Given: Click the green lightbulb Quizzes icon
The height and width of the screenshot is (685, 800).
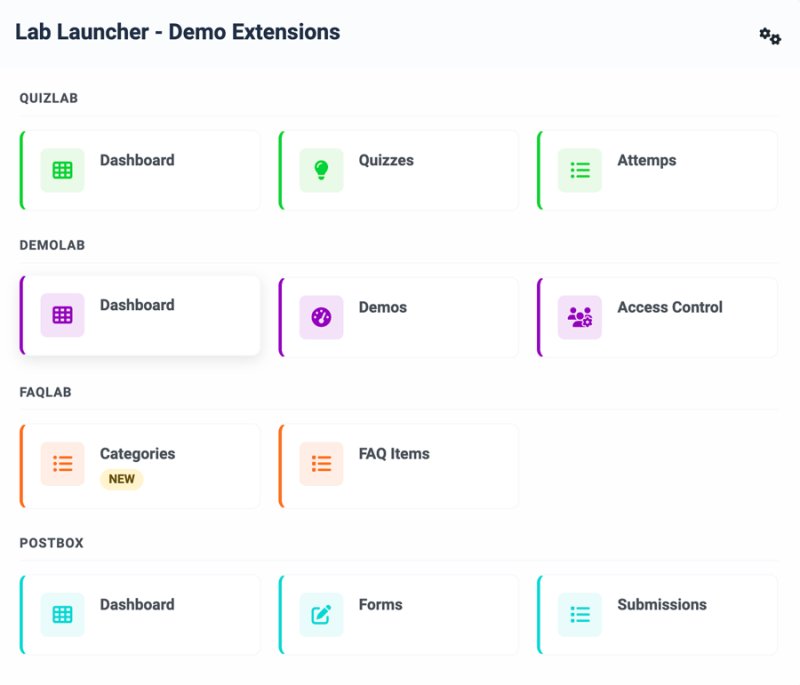Looking at the screenshot, I should 321,170.
